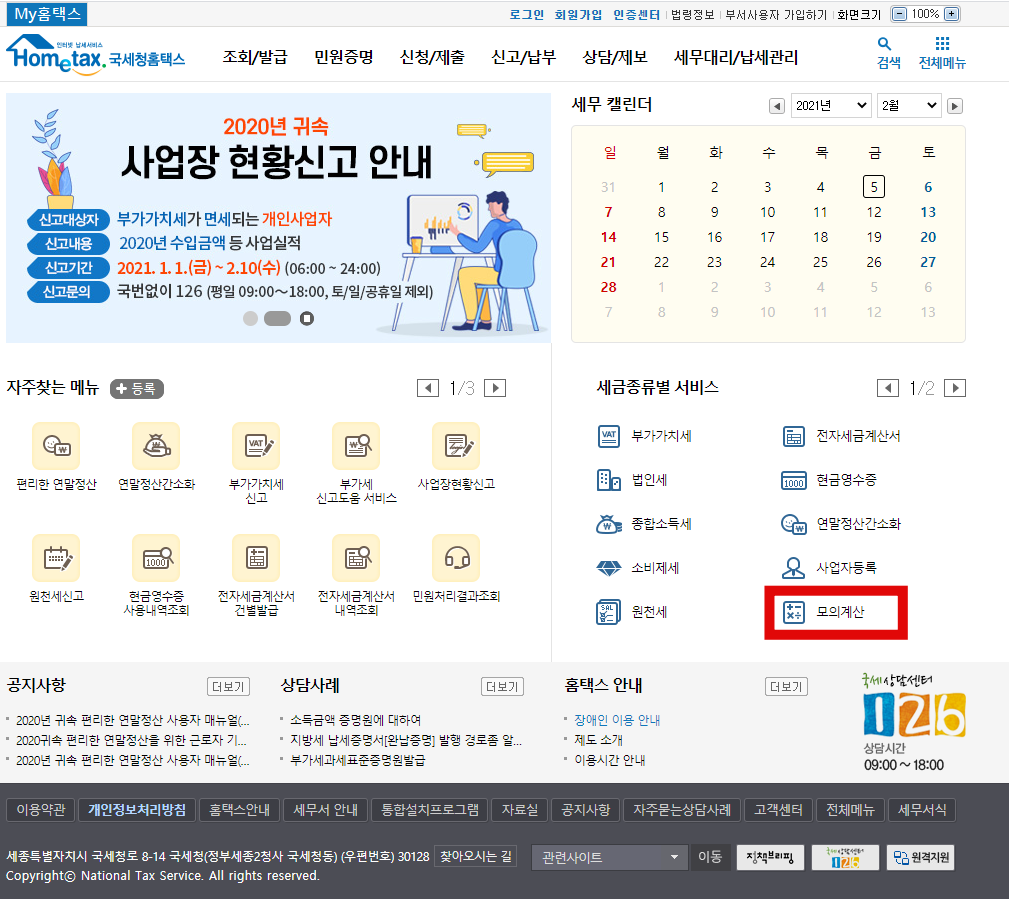Change the month dropdown to another month
1009x910 pixels.
908,105
